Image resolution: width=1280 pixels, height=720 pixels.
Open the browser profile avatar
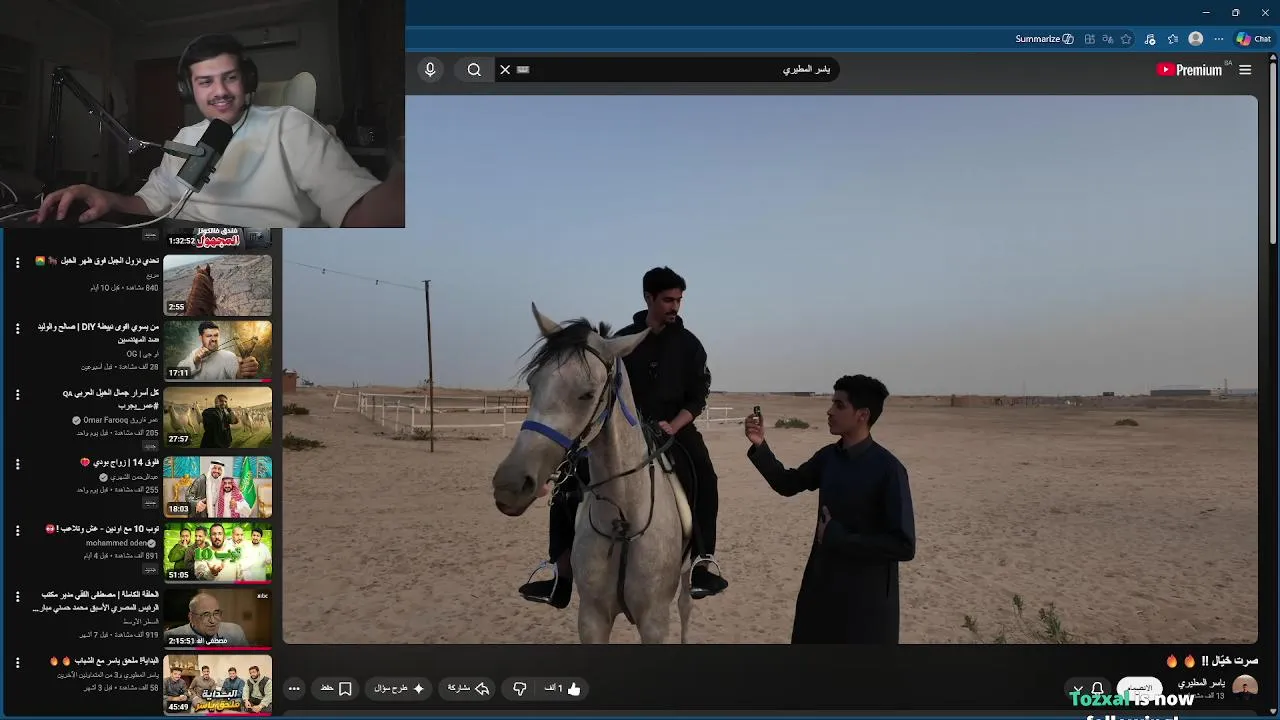pos(1196,39)
